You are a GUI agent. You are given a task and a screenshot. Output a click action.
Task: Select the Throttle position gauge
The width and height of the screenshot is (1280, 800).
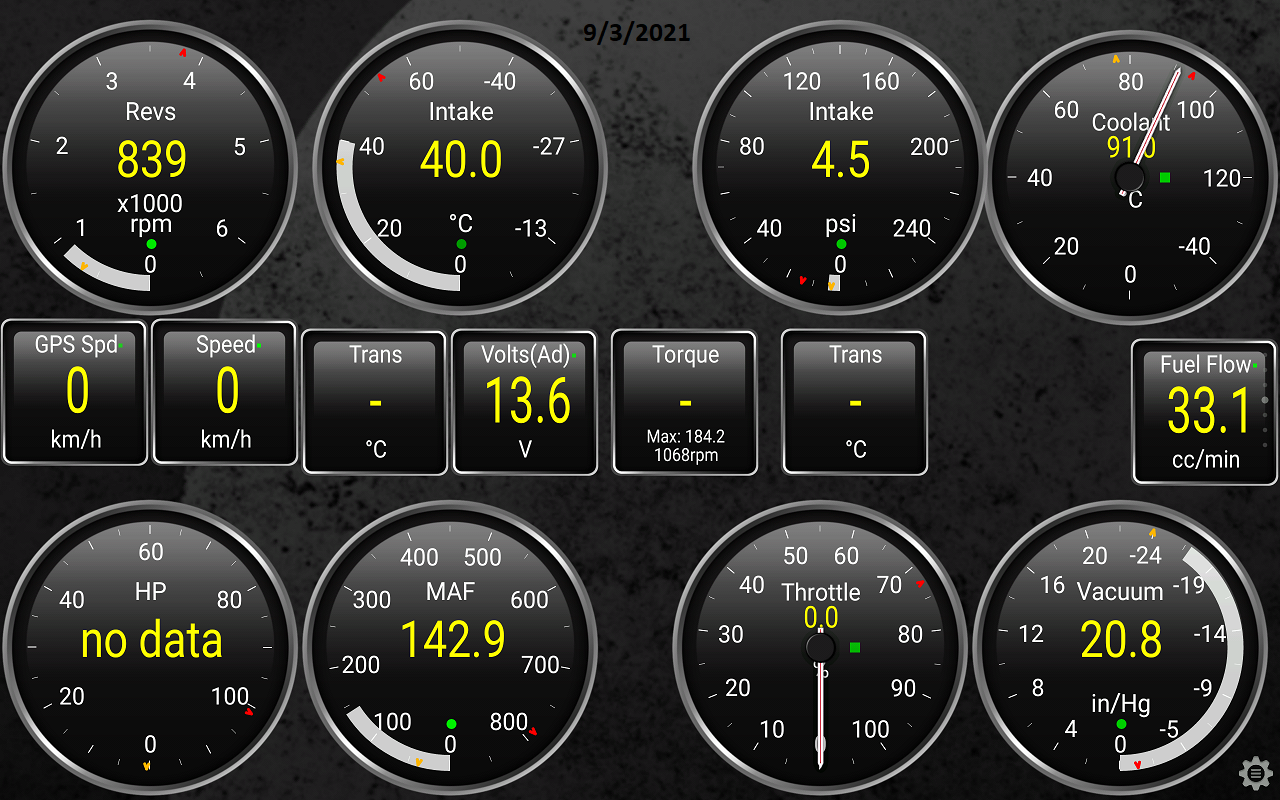coord(820,648)
